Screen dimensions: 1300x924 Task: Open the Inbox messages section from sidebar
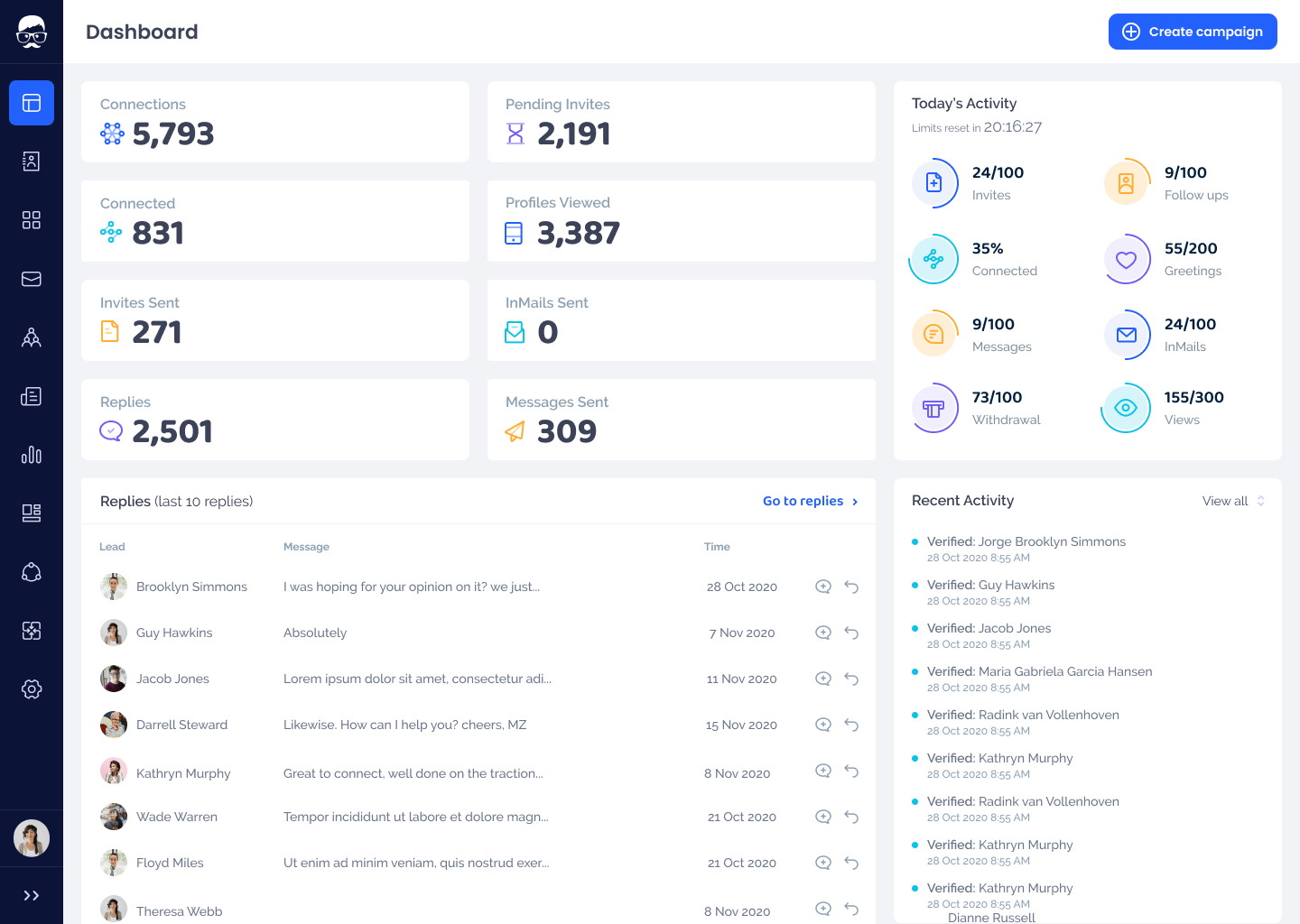32,279
